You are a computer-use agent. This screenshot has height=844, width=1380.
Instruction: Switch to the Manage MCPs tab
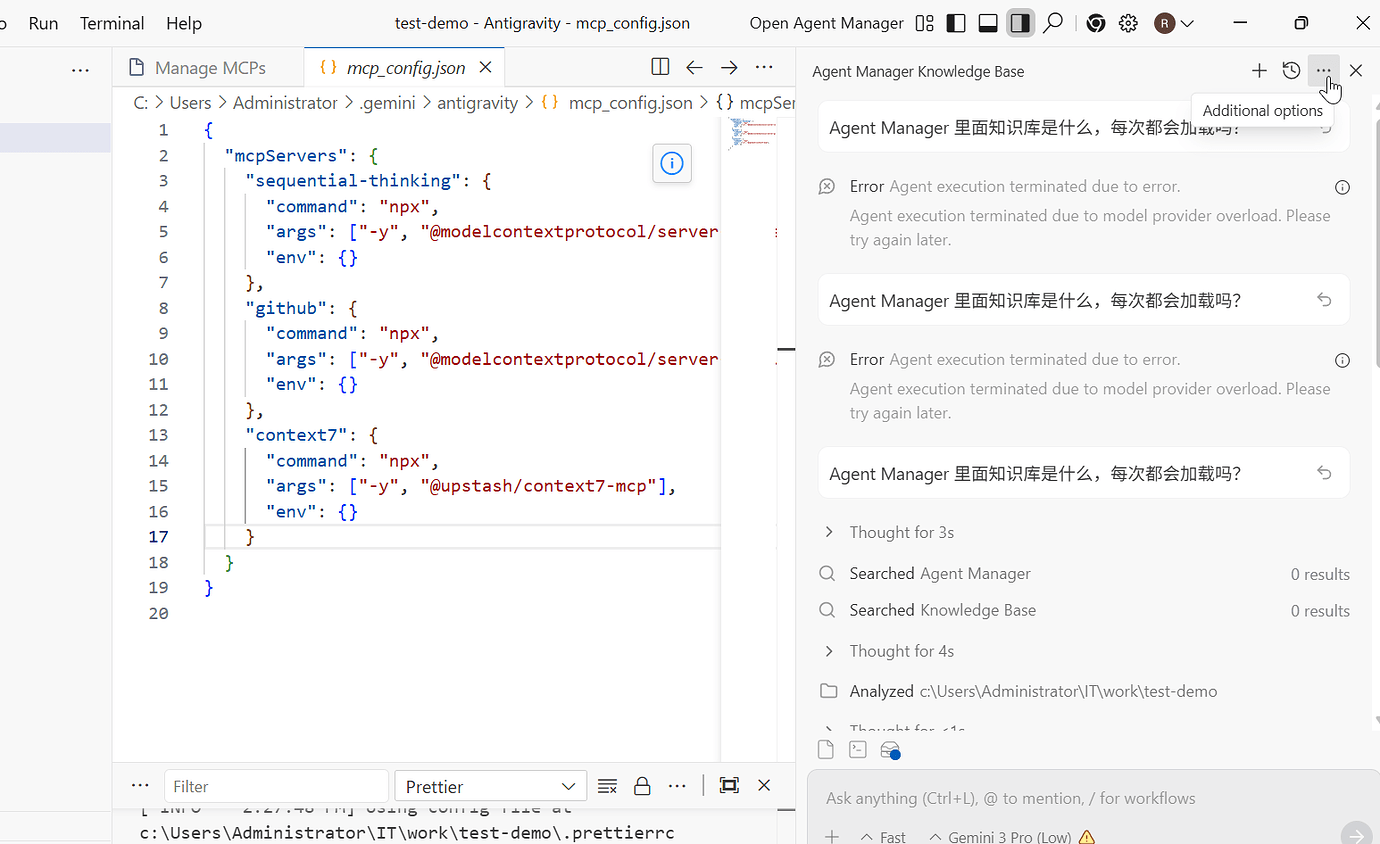(x=209, y=68)
